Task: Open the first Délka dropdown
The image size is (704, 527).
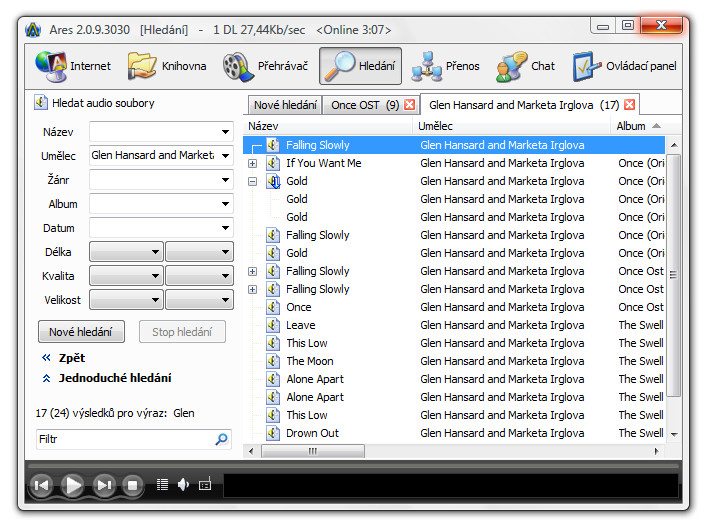Action: click(126, 252)
